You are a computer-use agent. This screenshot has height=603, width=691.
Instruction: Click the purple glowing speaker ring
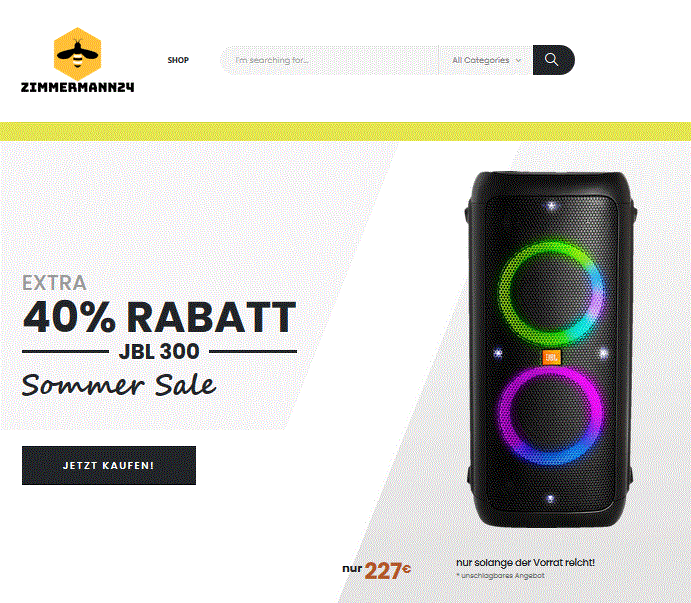pos(550,416)
